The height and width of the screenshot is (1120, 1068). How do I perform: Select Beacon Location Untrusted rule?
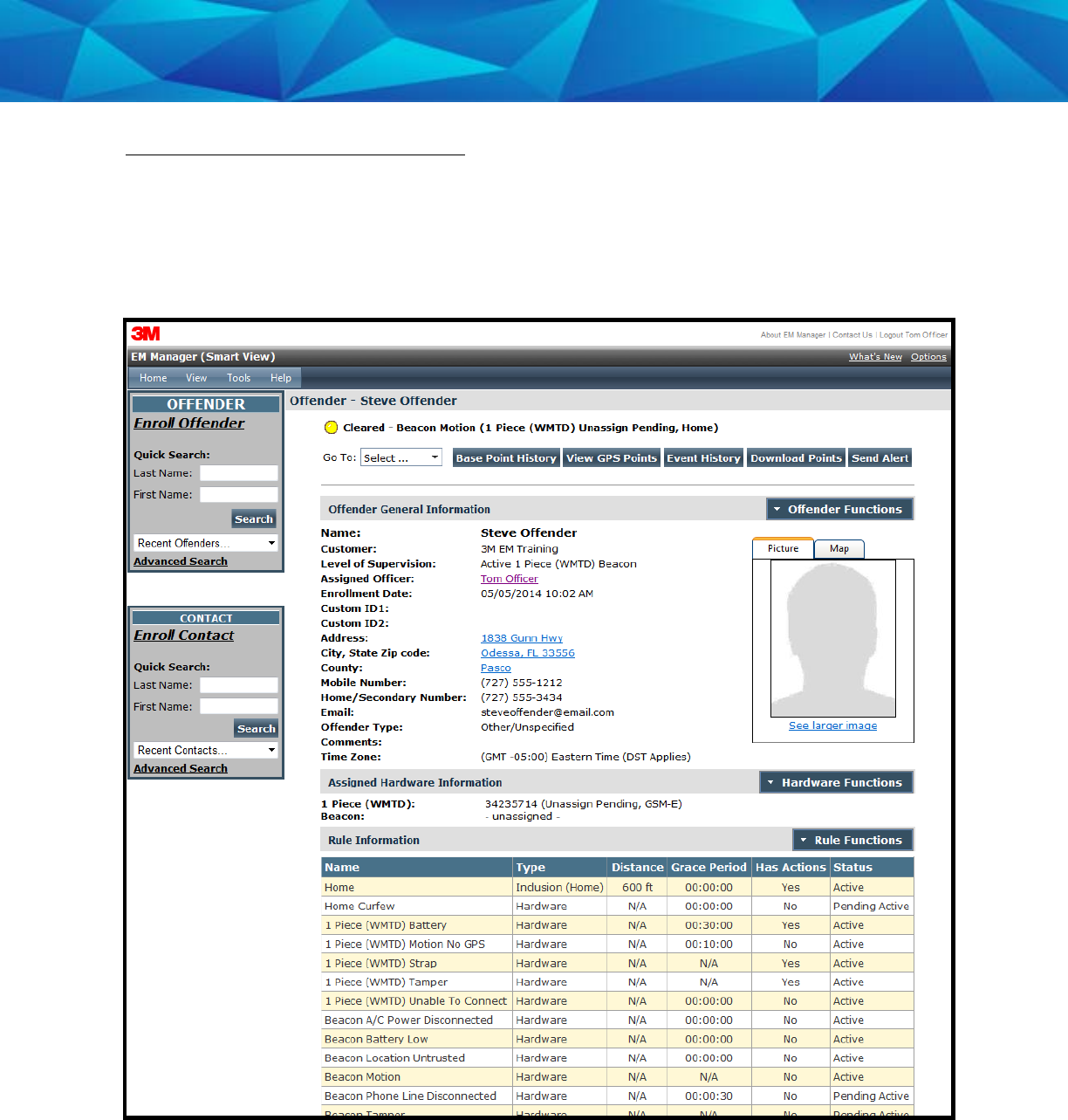tap(394, 1058)
